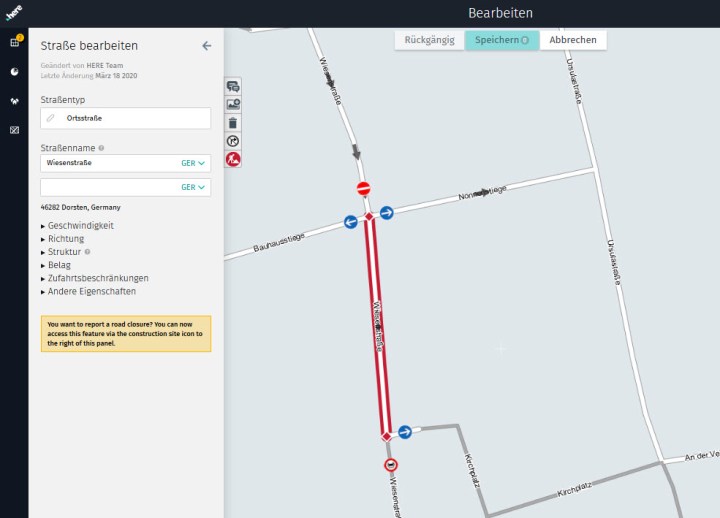Click the comments speech-bubble tool icon
720x518 pixels.
coord(233,87)
